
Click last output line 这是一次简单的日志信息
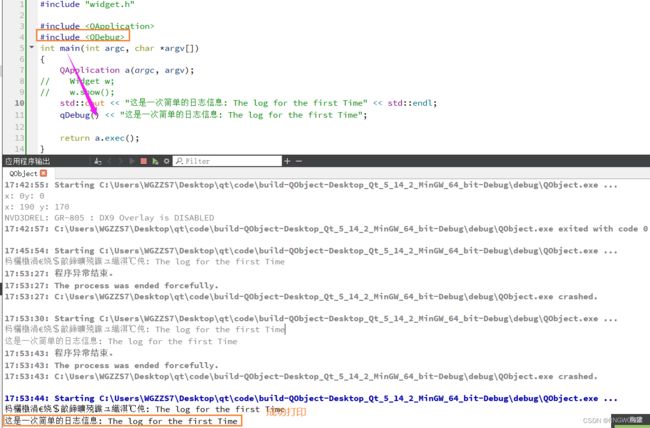point(121,421)
